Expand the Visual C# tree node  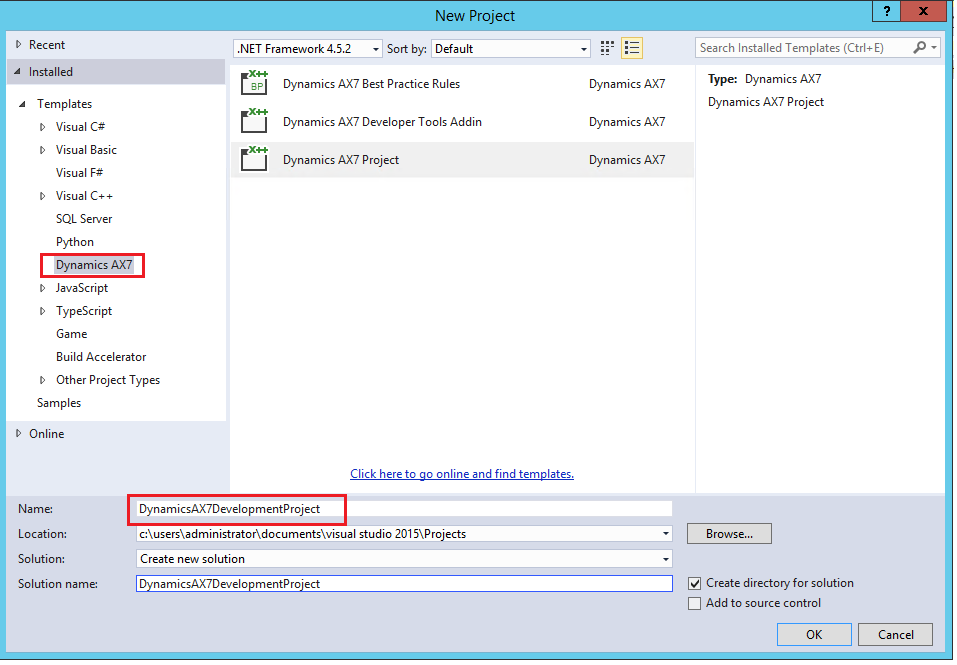point(42,127)
